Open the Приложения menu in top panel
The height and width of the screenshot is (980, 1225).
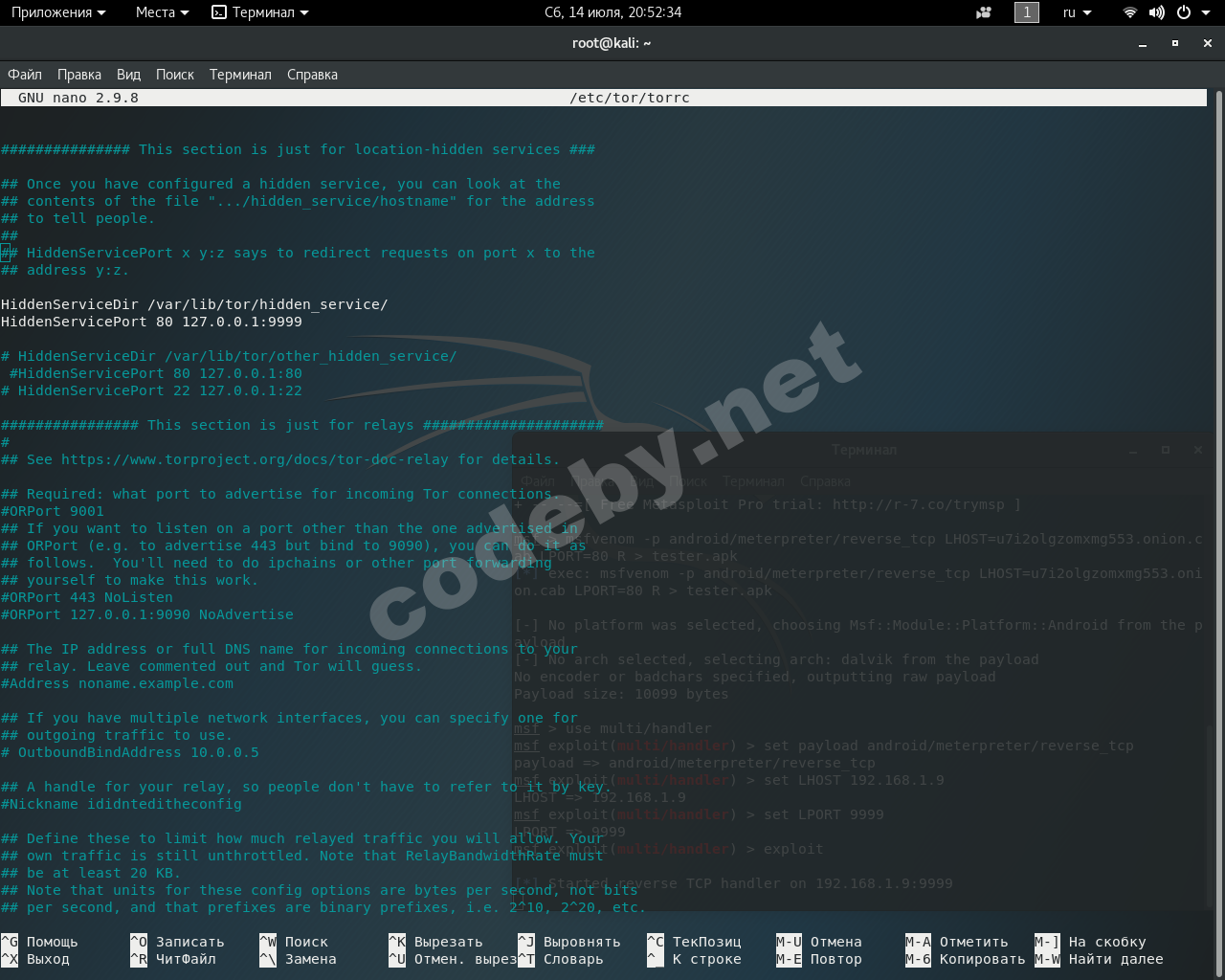[58, 12]
